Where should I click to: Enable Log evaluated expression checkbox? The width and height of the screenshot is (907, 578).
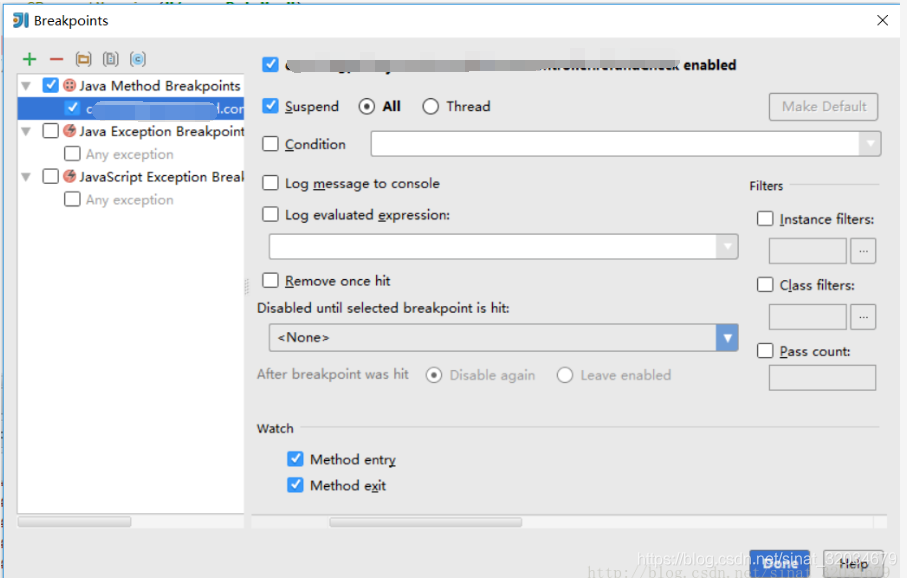(x=270, y=215)
